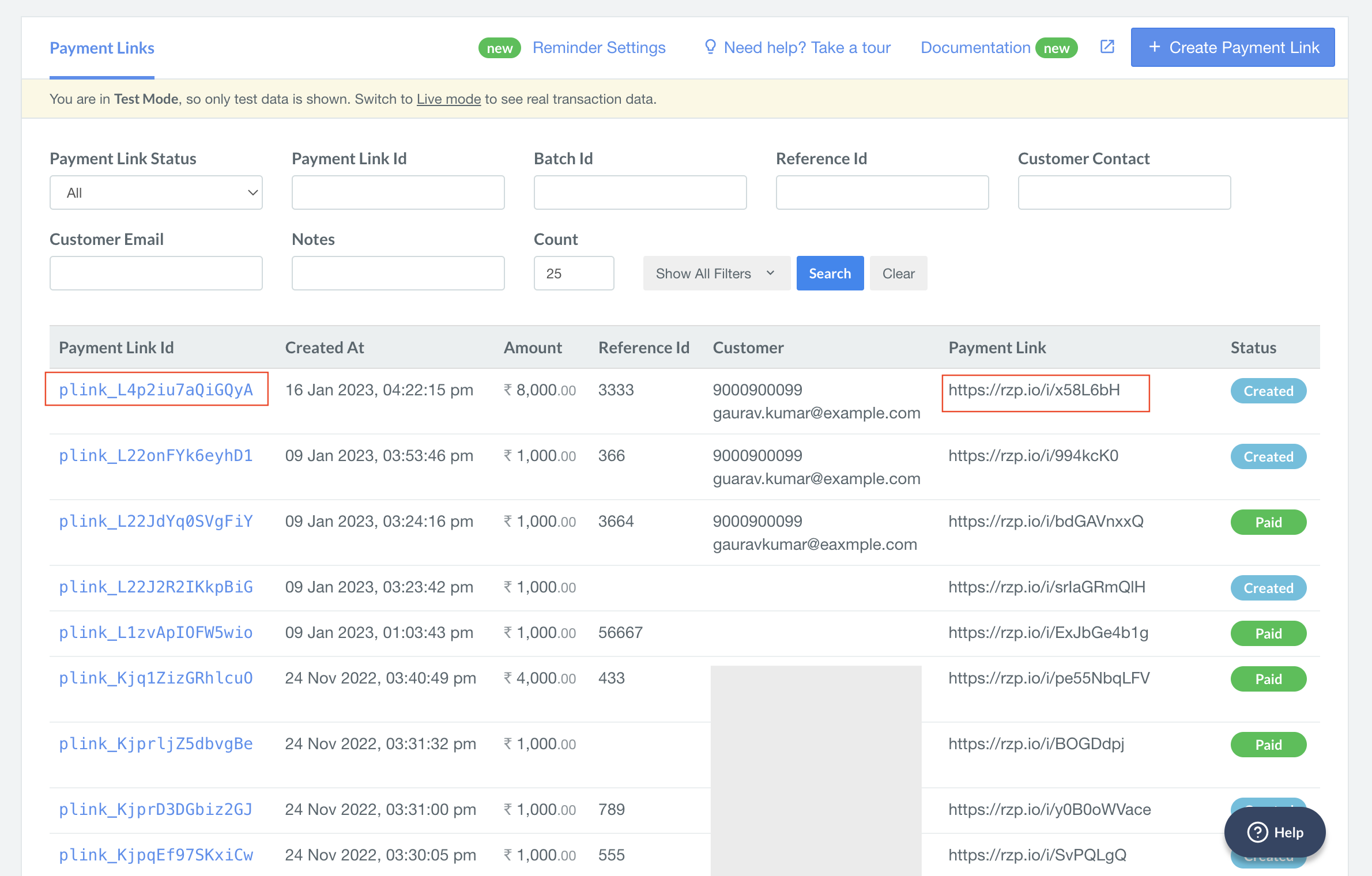The height and width of the screenshot is (876, 1372).
Task: Click email guarav.kumar@example.com
Action: coord(816,478)
